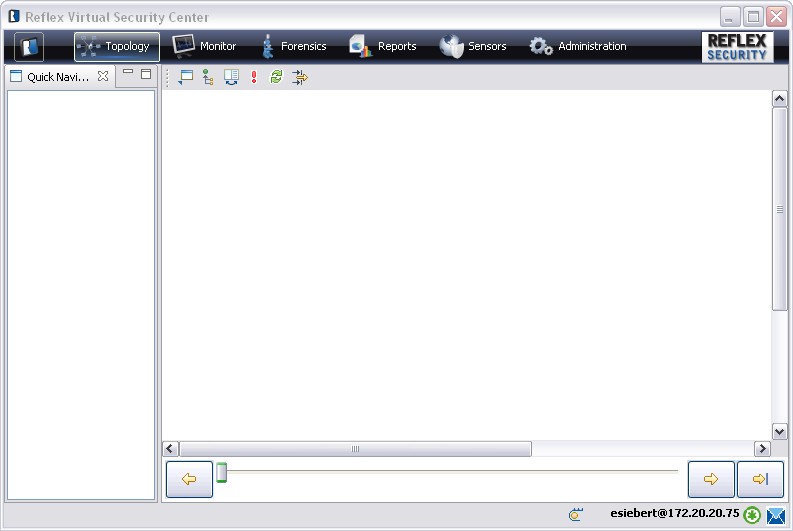Go to the Reports section
Viewport: 793px width, 531px height.
tap(383, 47)
